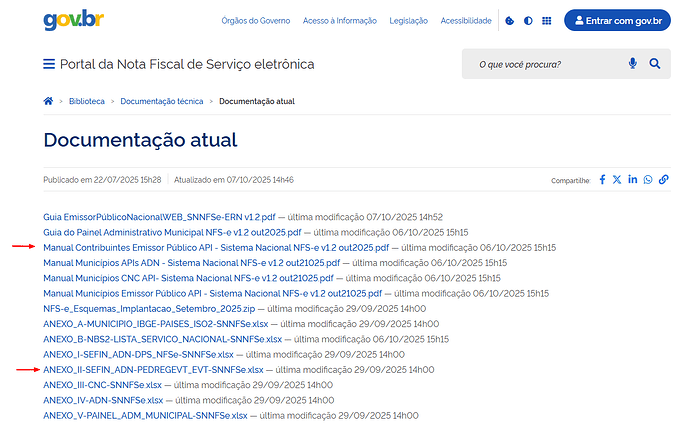This screenshot has width=690, height=434.
Task: Open the gov.br systems grid menu
Action: click(x=546, y=20)
